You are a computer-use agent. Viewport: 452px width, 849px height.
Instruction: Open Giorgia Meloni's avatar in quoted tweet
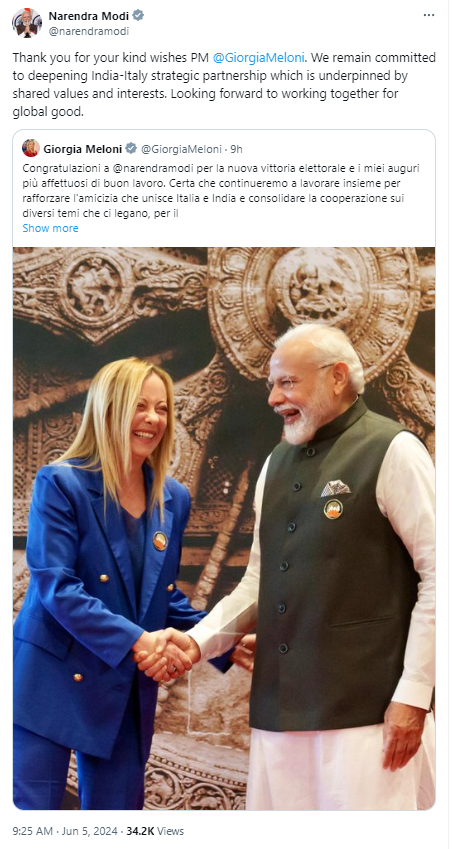tap(31, 148)
